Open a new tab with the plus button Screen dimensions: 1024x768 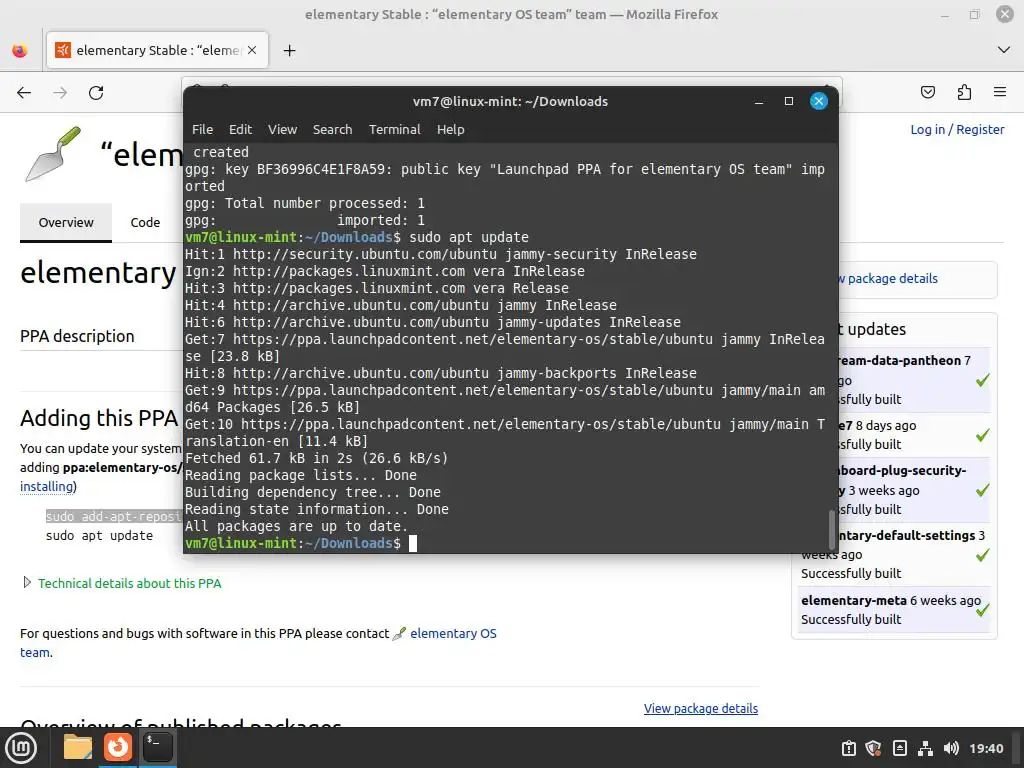(289, 50)
